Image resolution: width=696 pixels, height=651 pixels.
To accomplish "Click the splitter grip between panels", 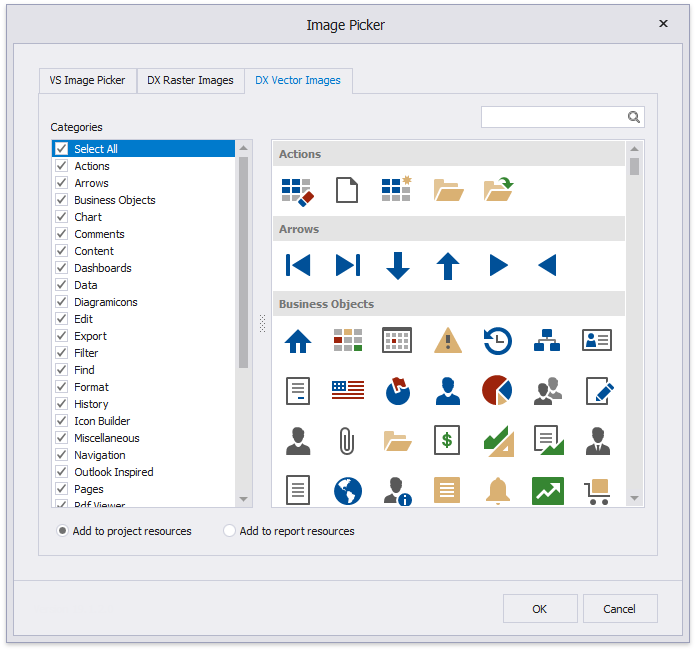I will [x=262, y=324].
